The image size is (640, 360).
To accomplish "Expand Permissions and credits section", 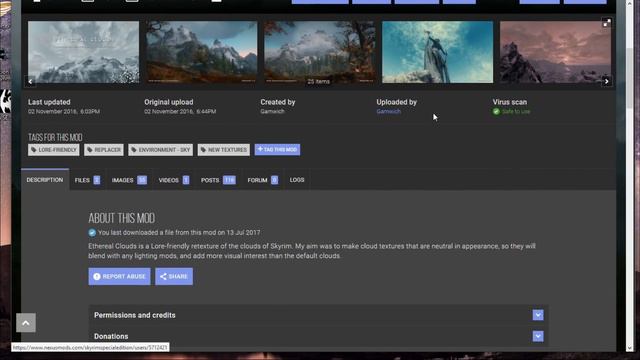I will click(538, 315).
